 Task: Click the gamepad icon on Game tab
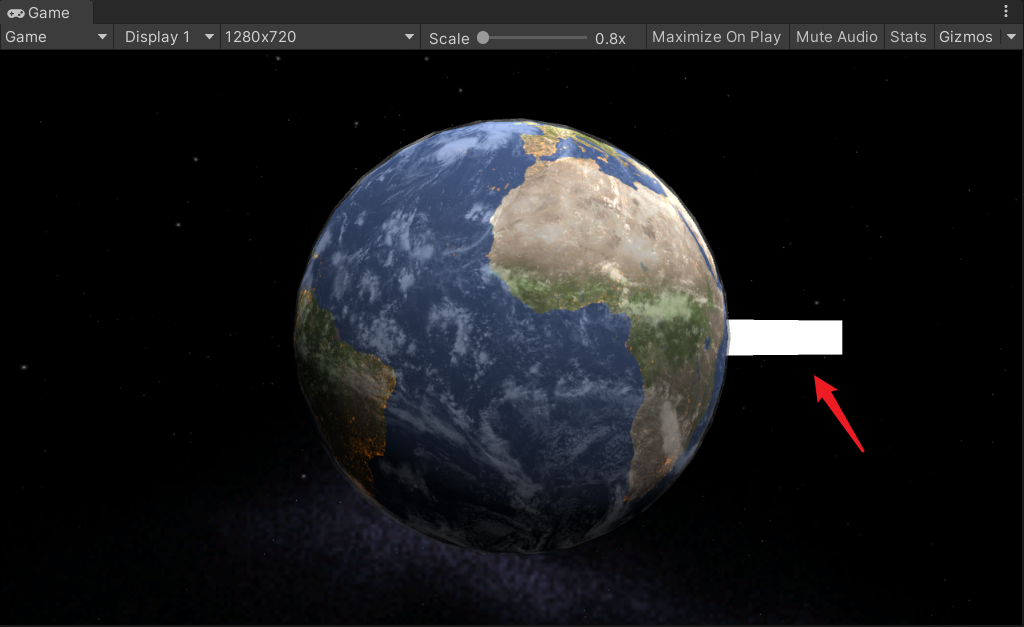pos(16,13)
